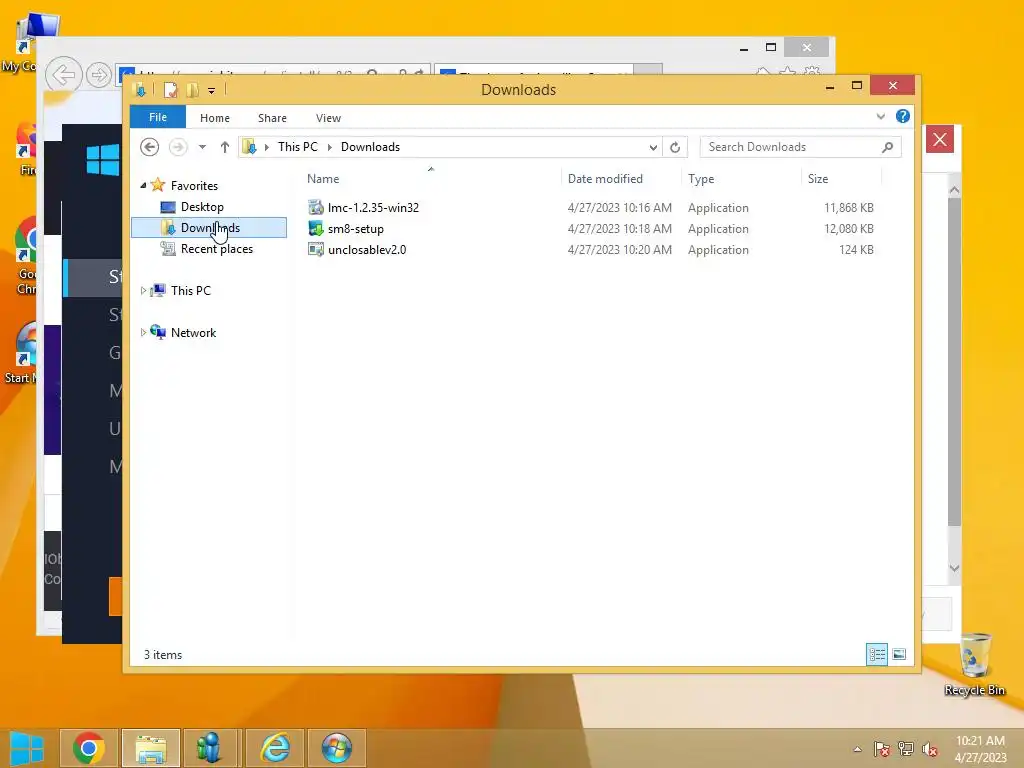The height and width of the screenshot is (768, 1024).
Task: Open the address bar history dropdown
Action: click(x=653, y=148)
